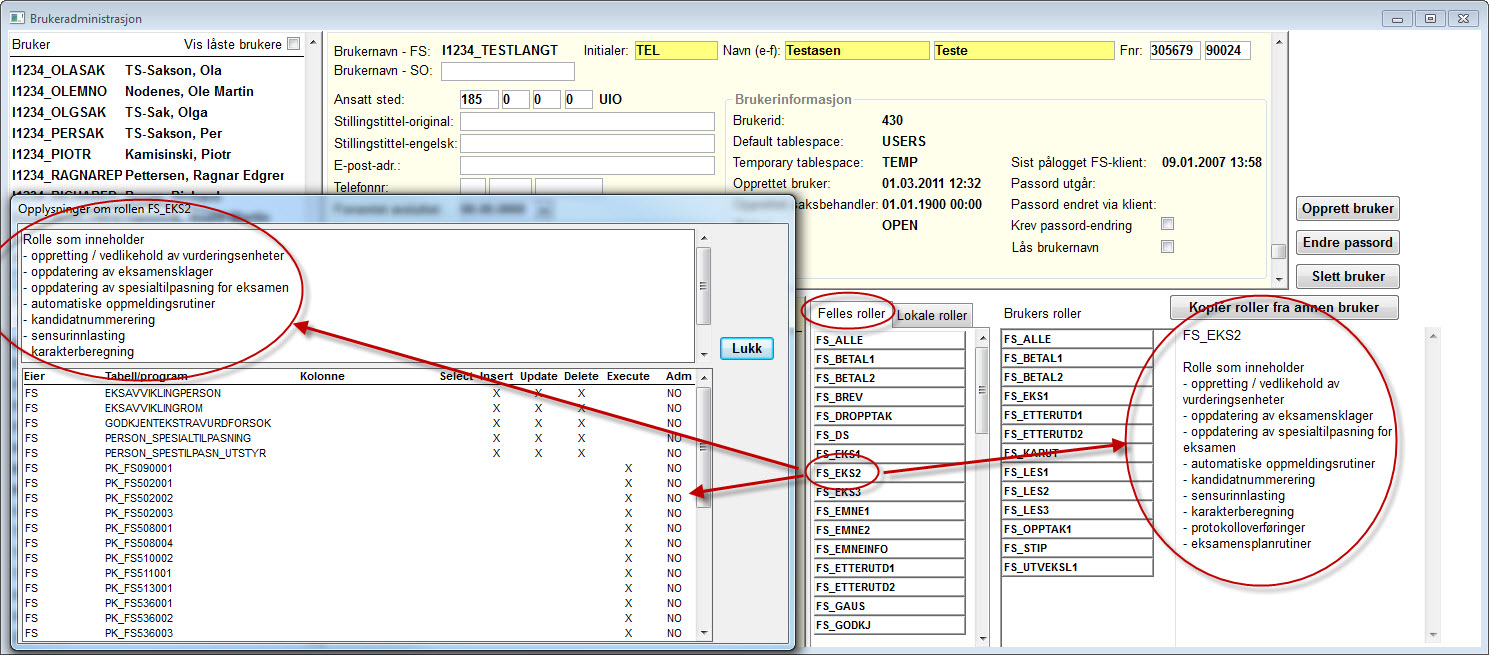Viewport: 1489px width, 655px height.
Task: Click the surname field showing Testasen
Action: pyautogui.click(x=855, y=50)
